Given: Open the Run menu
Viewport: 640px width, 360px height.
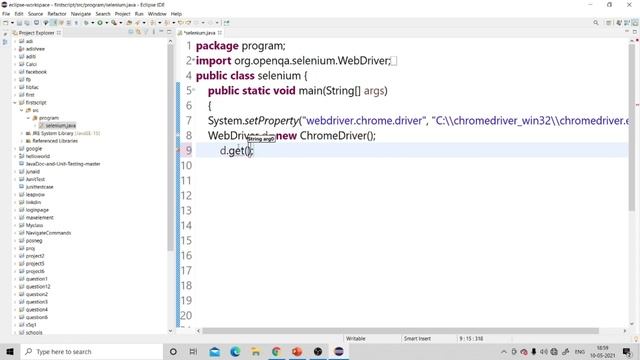Looking at the screenshot, I should click(139, 14).
